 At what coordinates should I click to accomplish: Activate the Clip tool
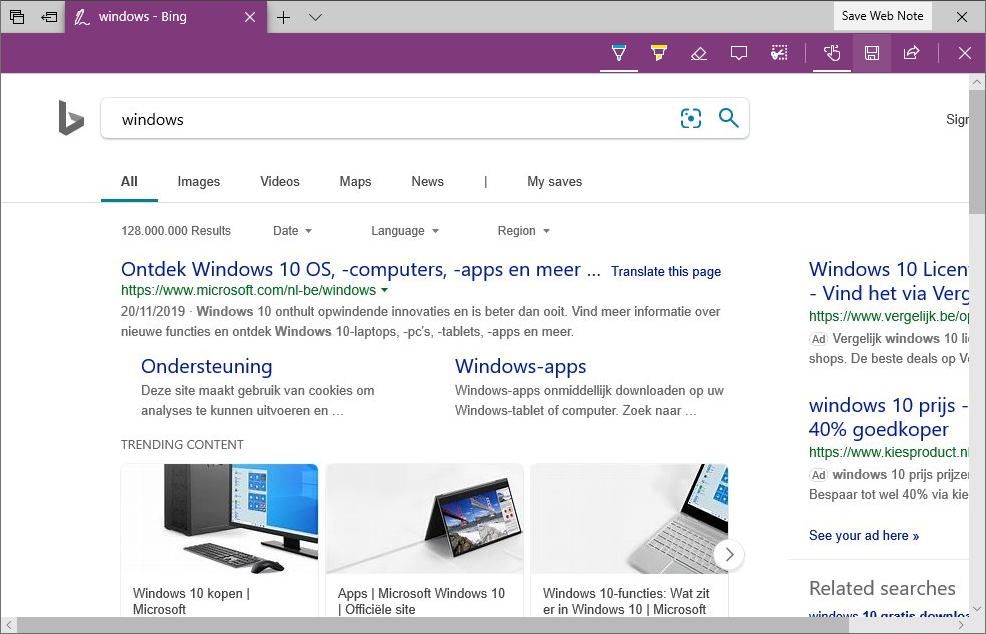pos(779,53)
